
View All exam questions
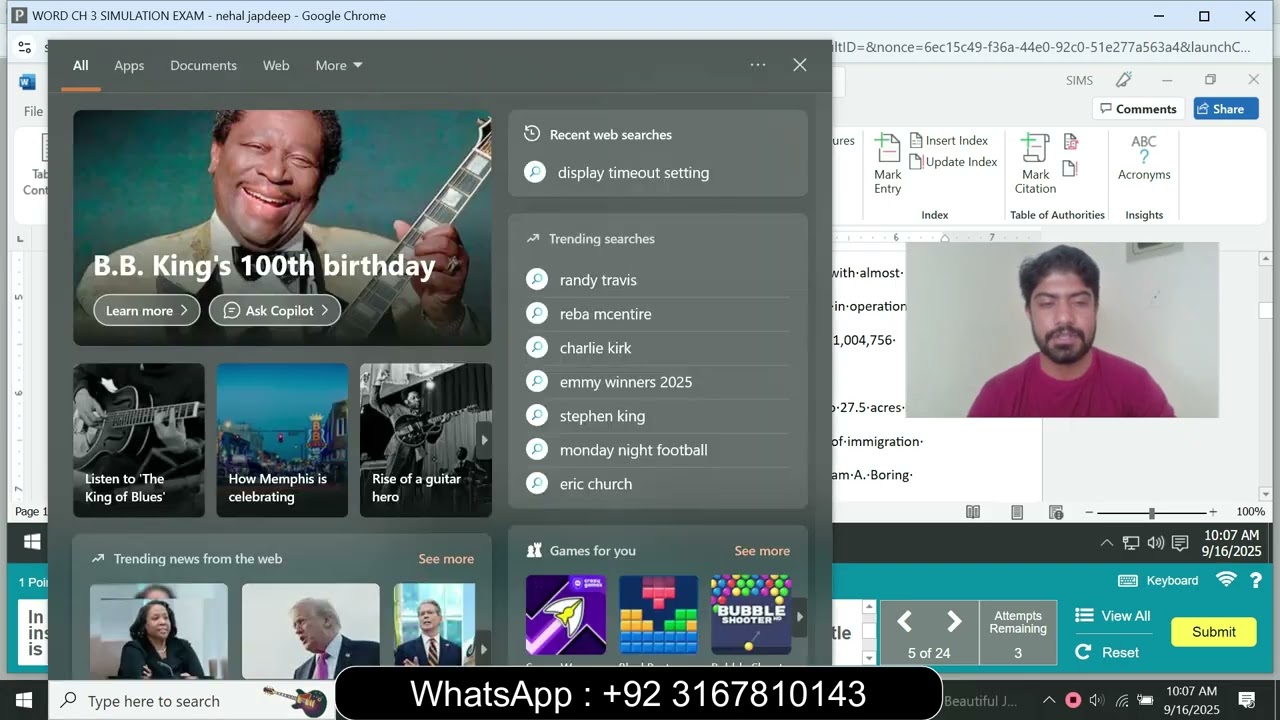(1113, 616)
